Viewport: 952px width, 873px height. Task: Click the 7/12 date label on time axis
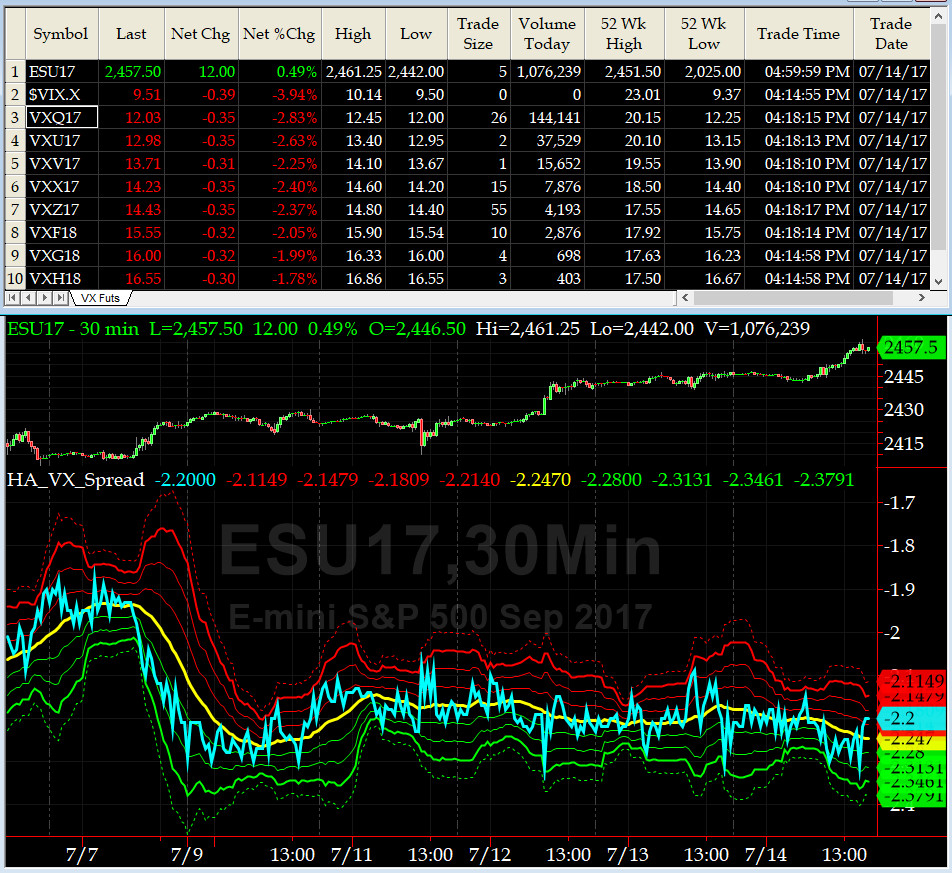pos(489,855)
